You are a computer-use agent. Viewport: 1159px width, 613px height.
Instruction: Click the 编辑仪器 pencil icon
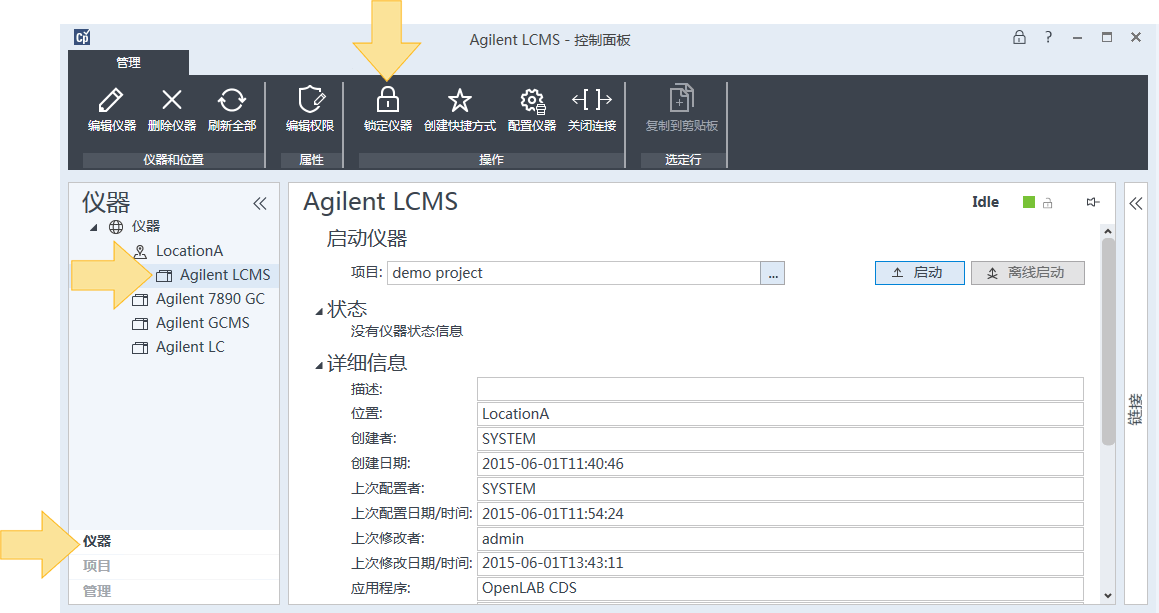click(x=111, y=100)
